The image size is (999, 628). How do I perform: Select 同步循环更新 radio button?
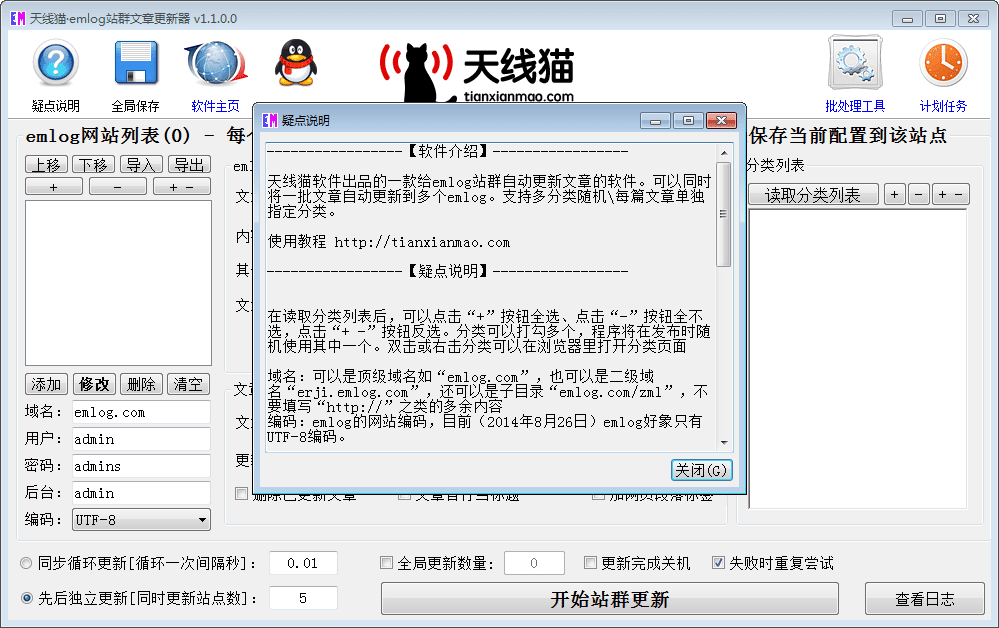point(26,563)
